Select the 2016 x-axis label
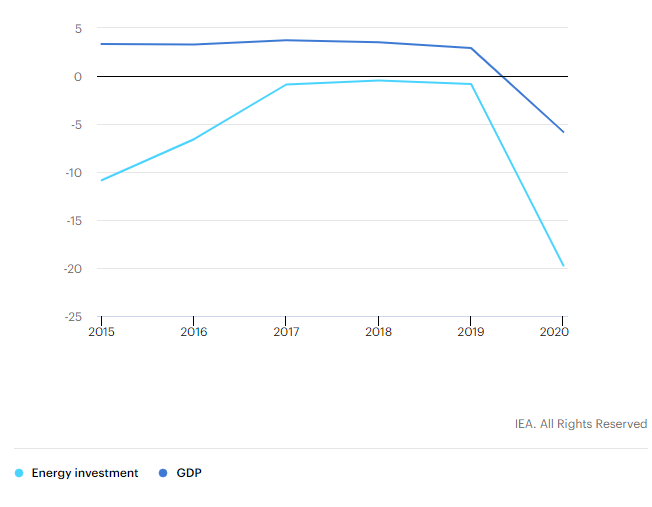This screenshot has height=507, width=652. [193, 330]
